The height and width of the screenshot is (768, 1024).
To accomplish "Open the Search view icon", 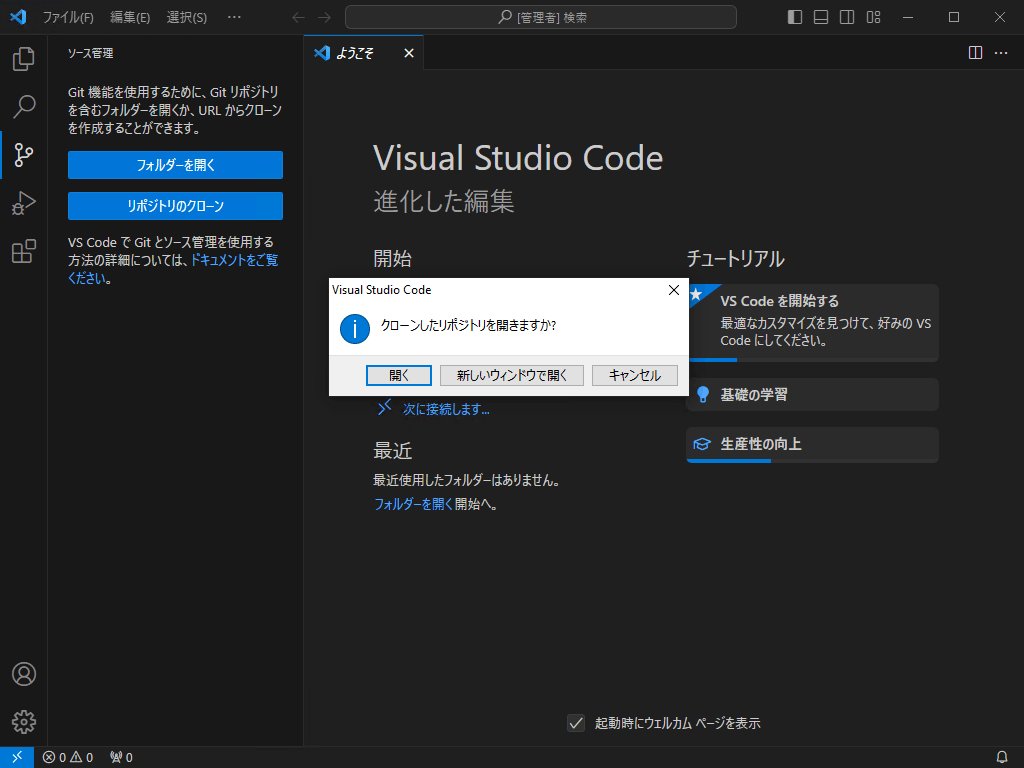I will point(24,106).
